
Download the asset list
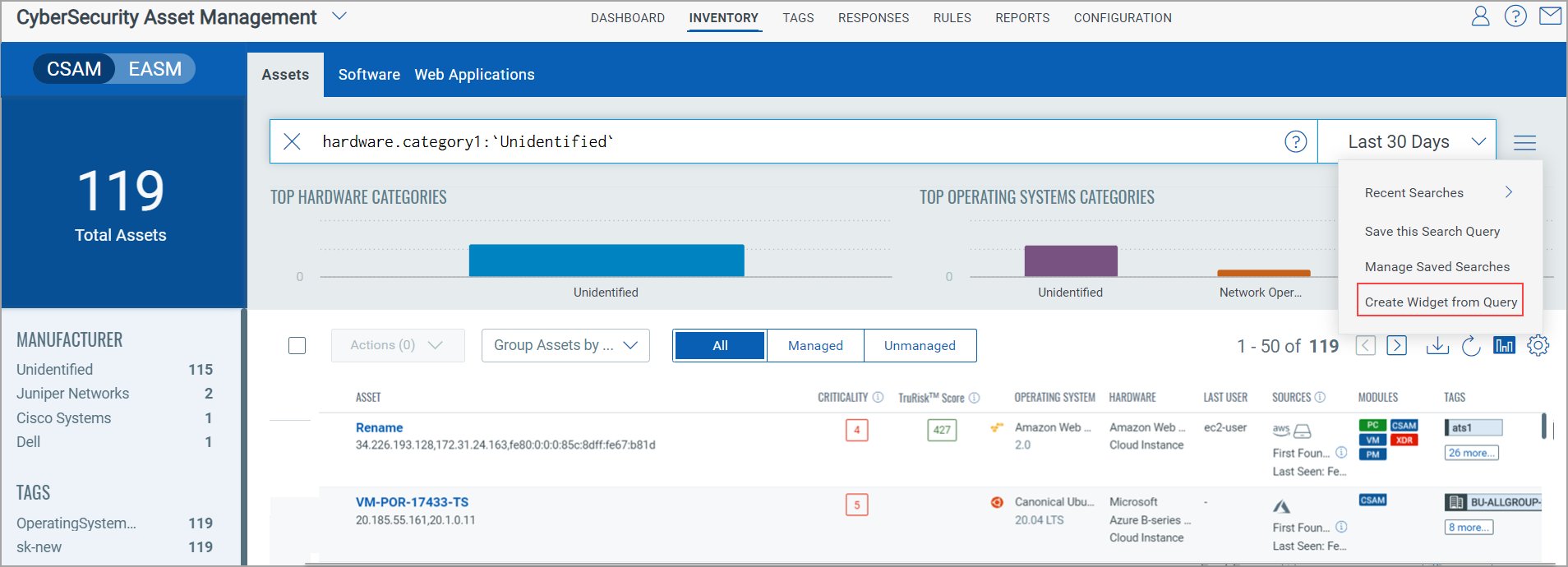pyautogui.click(x=1437, y=345)
